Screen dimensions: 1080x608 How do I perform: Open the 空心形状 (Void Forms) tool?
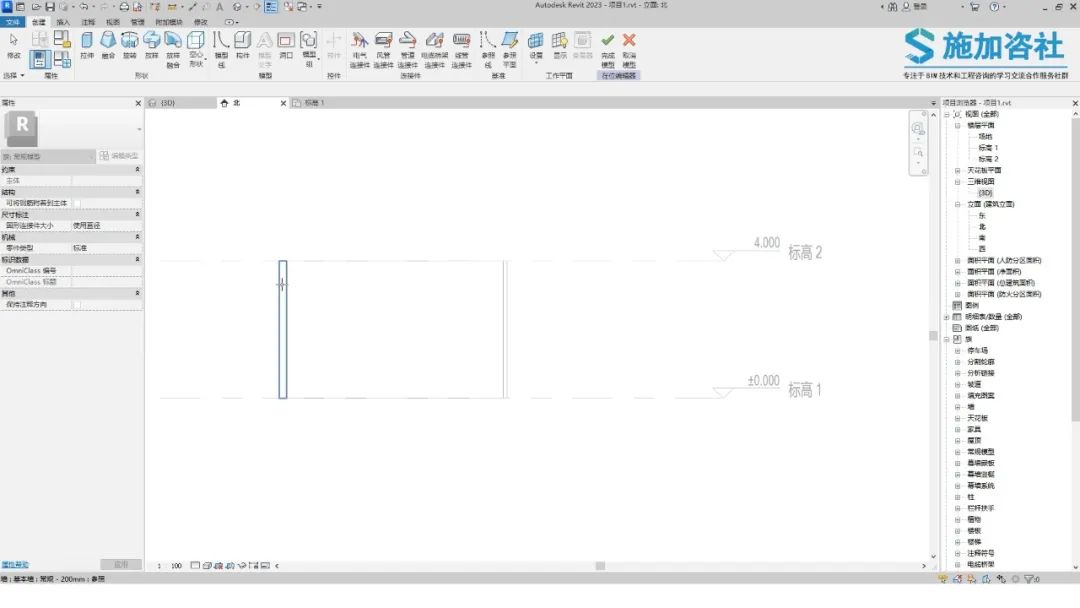(196, 49)
